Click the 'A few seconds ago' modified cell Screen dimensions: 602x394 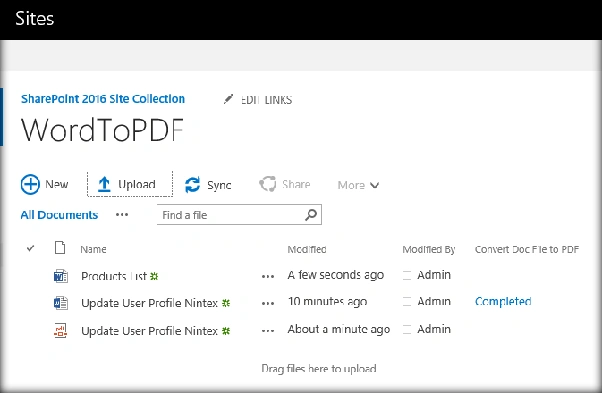[336, 275]
